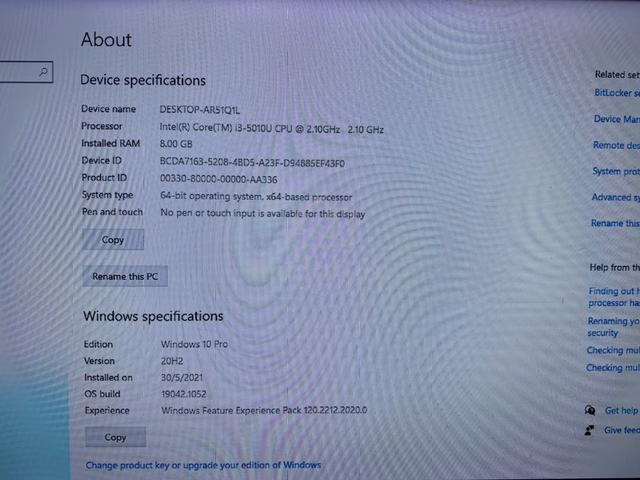Open Change product key or upgrade link

pos(203,465)
